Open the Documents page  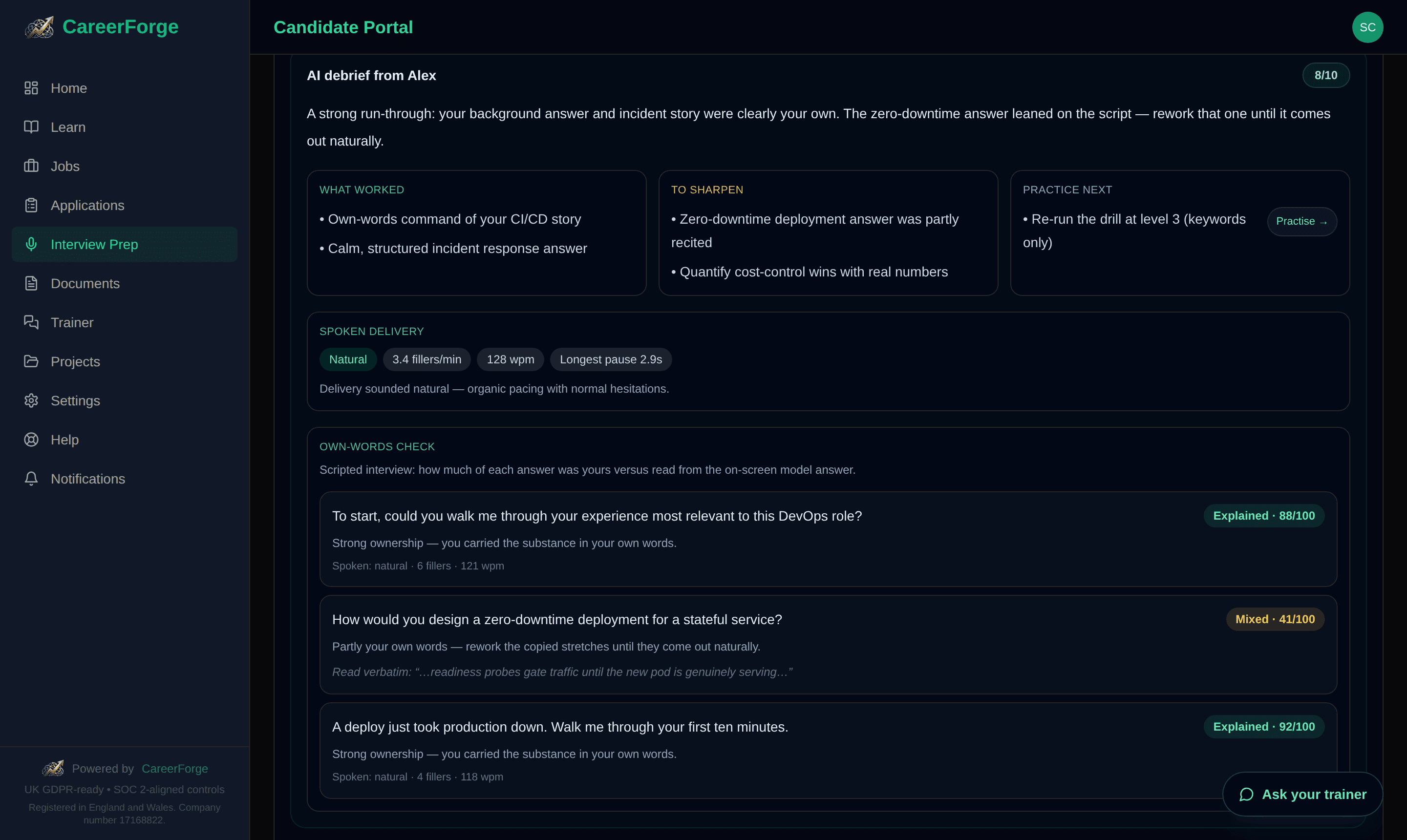[x=125, y=283]
